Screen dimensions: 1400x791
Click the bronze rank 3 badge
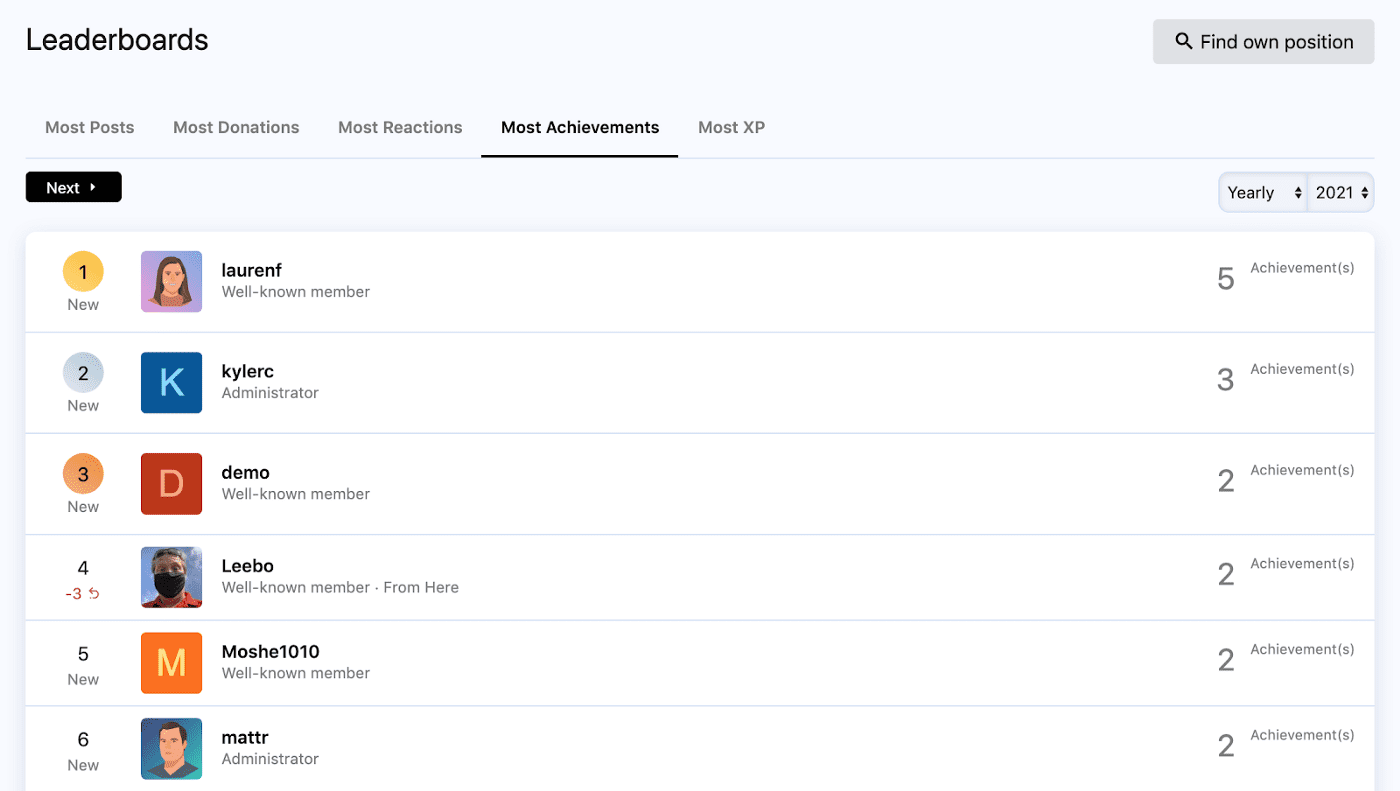coord(83,474)
